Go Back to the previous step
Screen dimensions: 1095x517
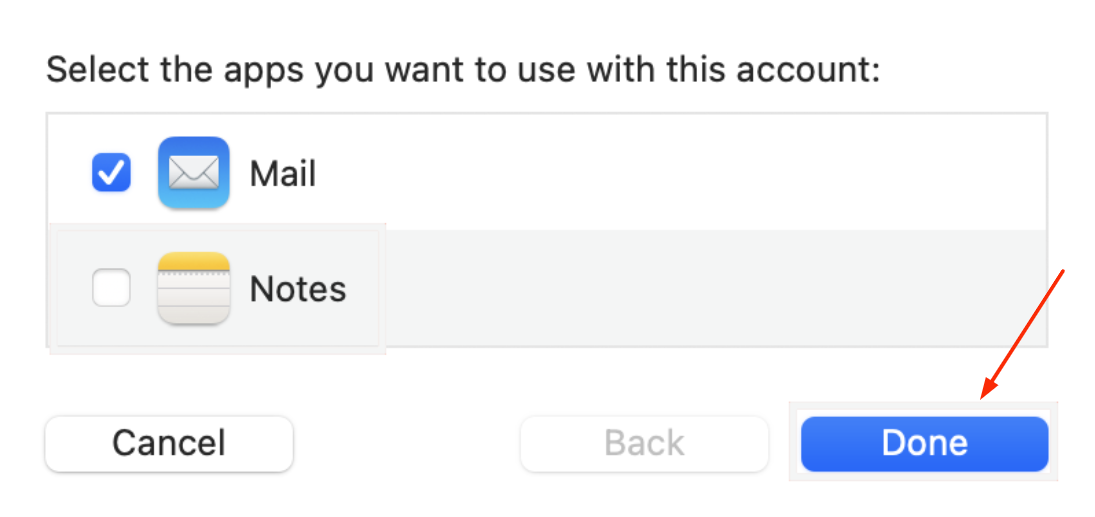tap(644, 443)
